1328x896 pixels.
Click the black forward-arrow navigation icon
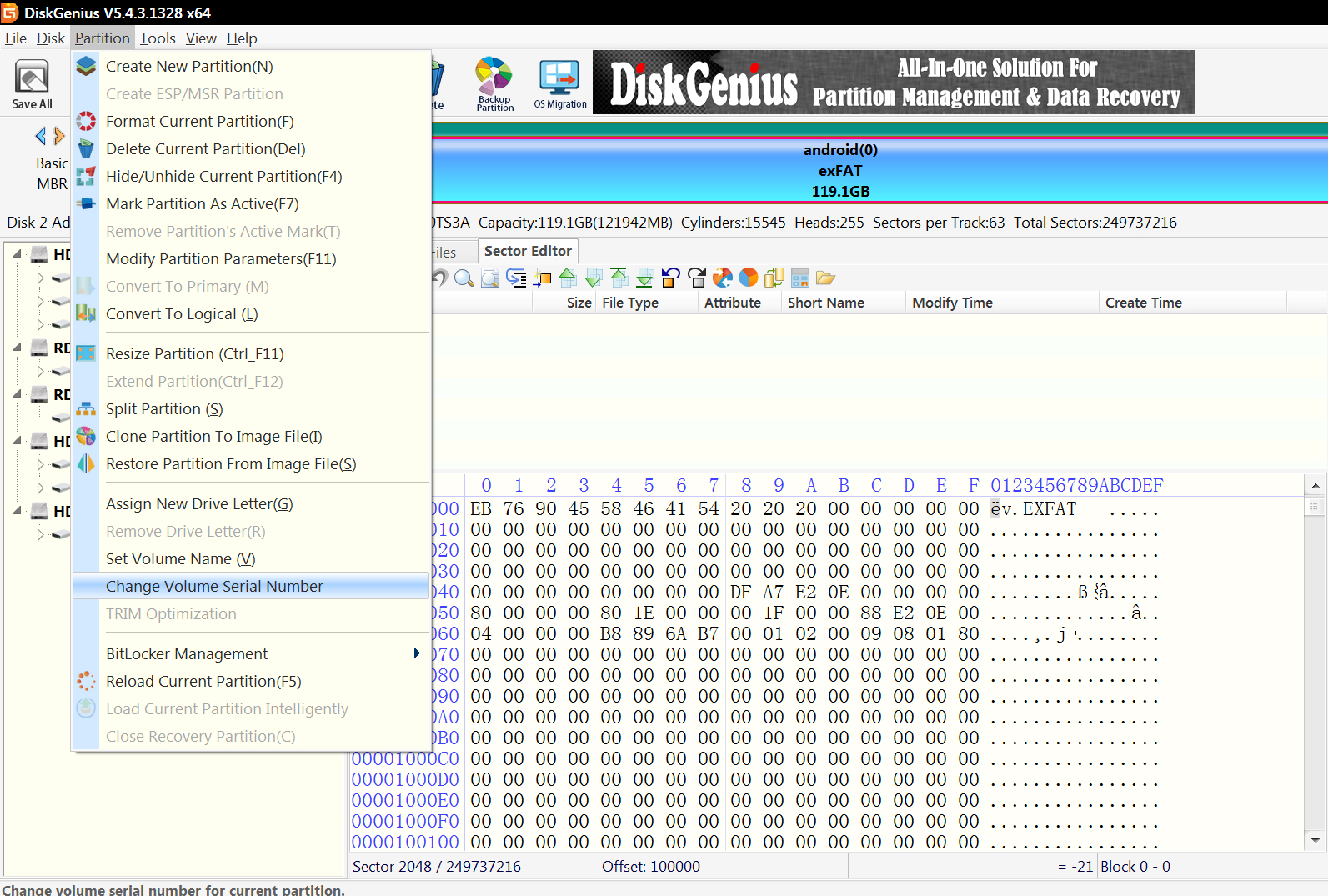pyautogui.click(x=697, y=278)
